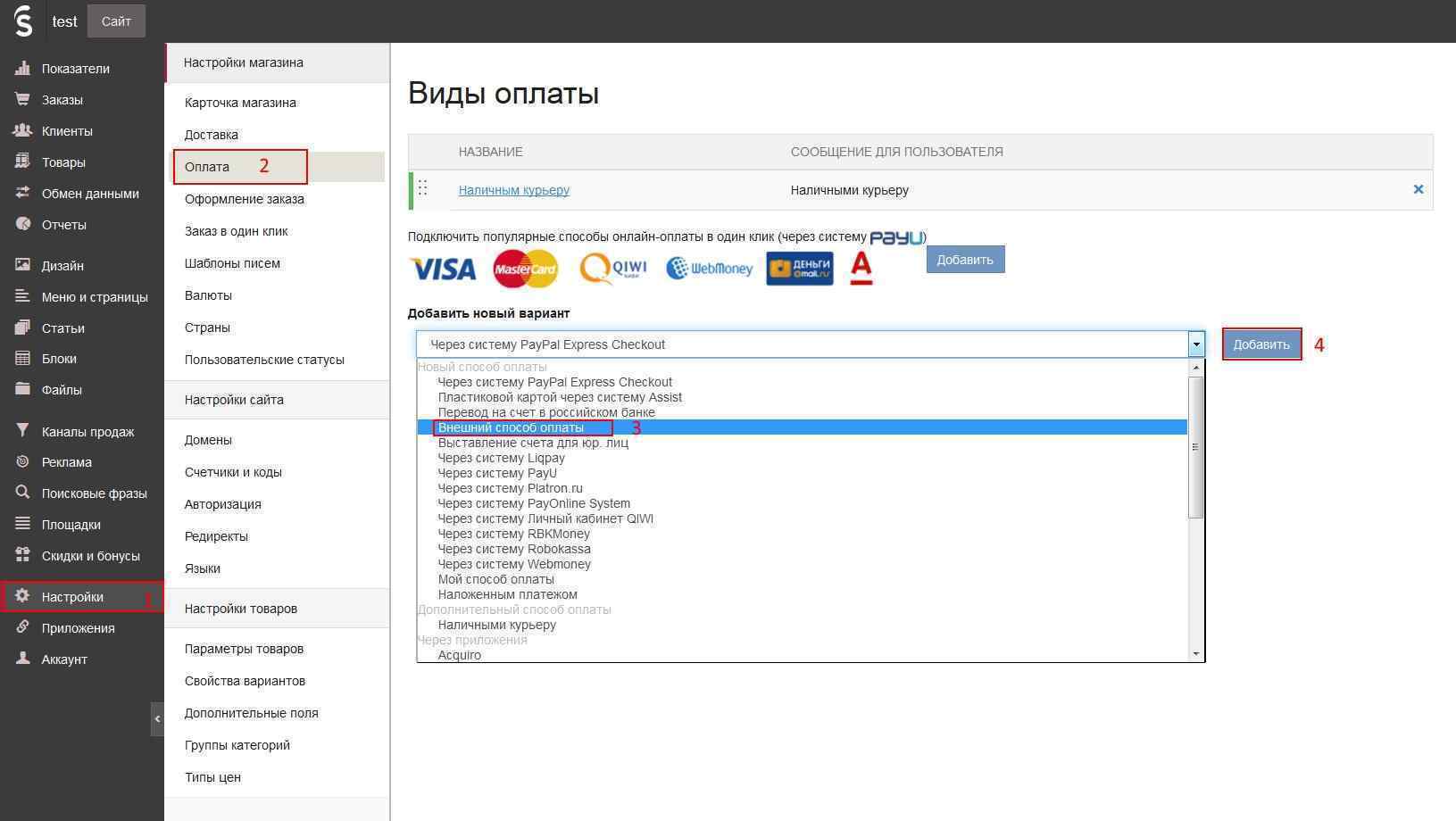Open the Наличным курьеру link
1456x821 pixels.
tap(514, 190)
